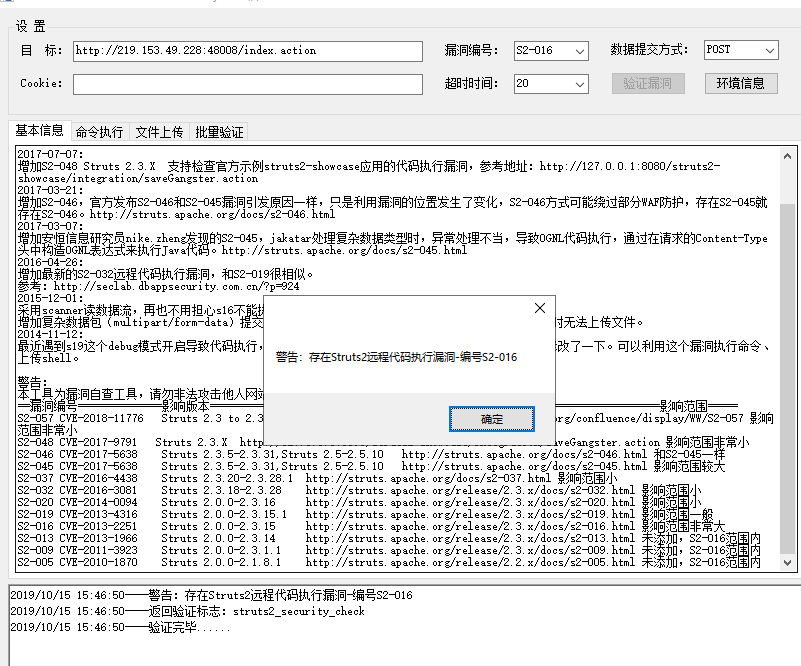Open the 漏洞编号 S2-016 dropdown

pyautogui.click(x=551, y=51)
